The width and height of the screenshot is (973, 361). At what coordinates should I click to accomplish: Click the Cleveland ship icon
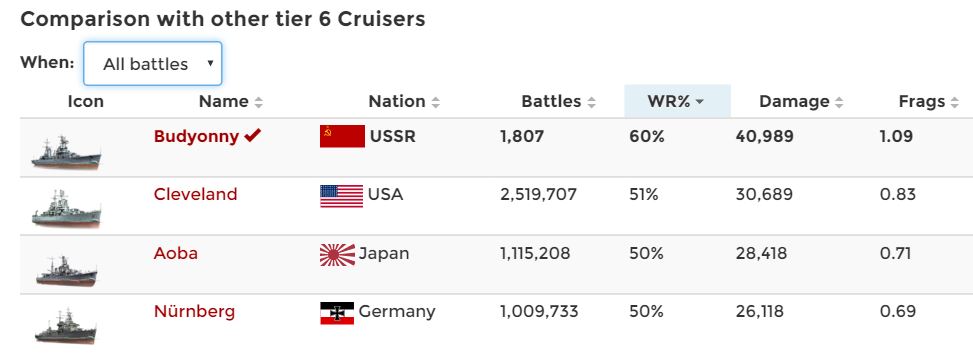[66, 209]
